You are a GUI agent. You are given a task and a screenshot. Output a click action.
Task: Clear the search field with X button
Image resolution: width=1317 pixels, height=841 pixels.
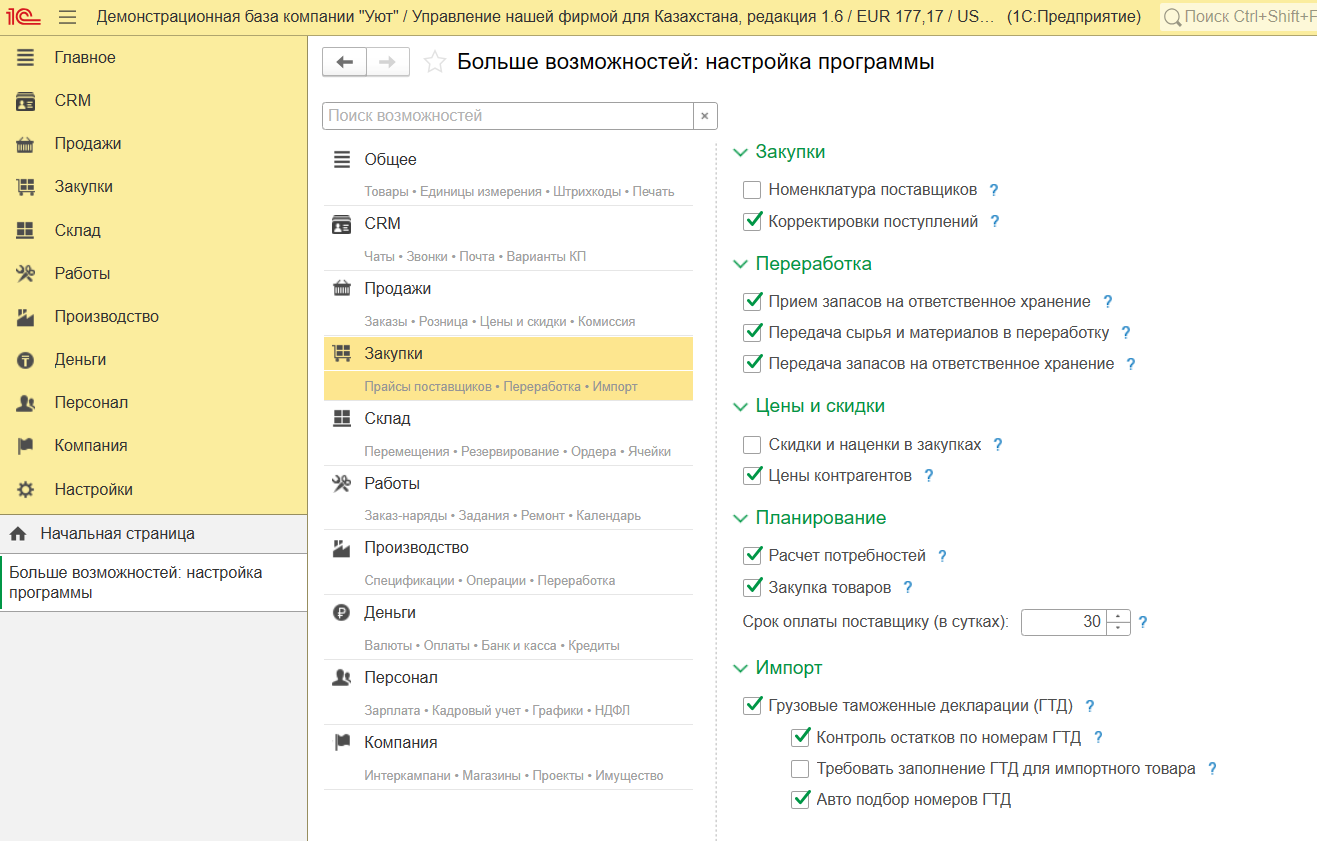[x=704, y=116]
